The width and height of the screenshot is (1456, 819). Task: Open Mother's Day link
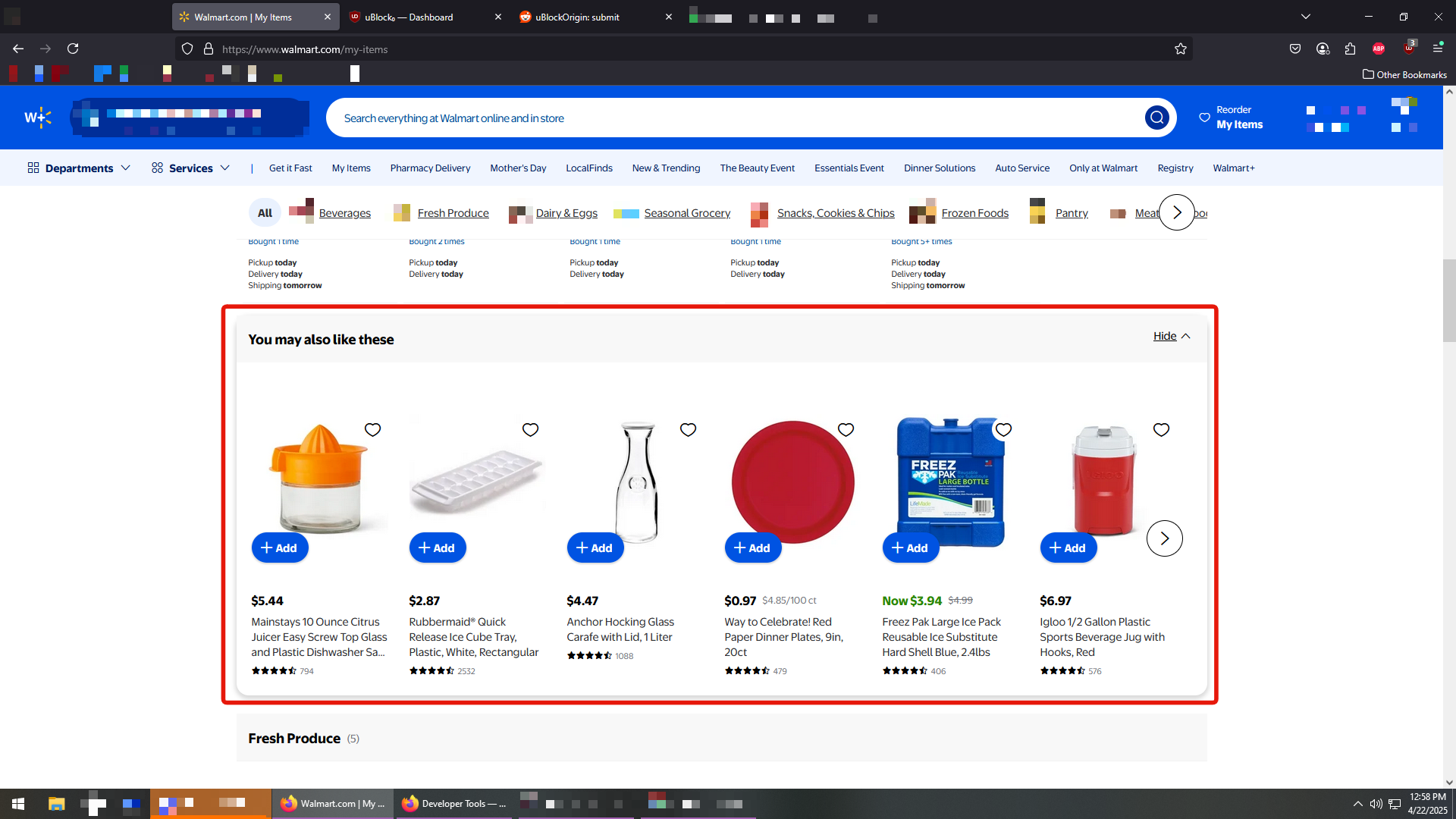518,168
